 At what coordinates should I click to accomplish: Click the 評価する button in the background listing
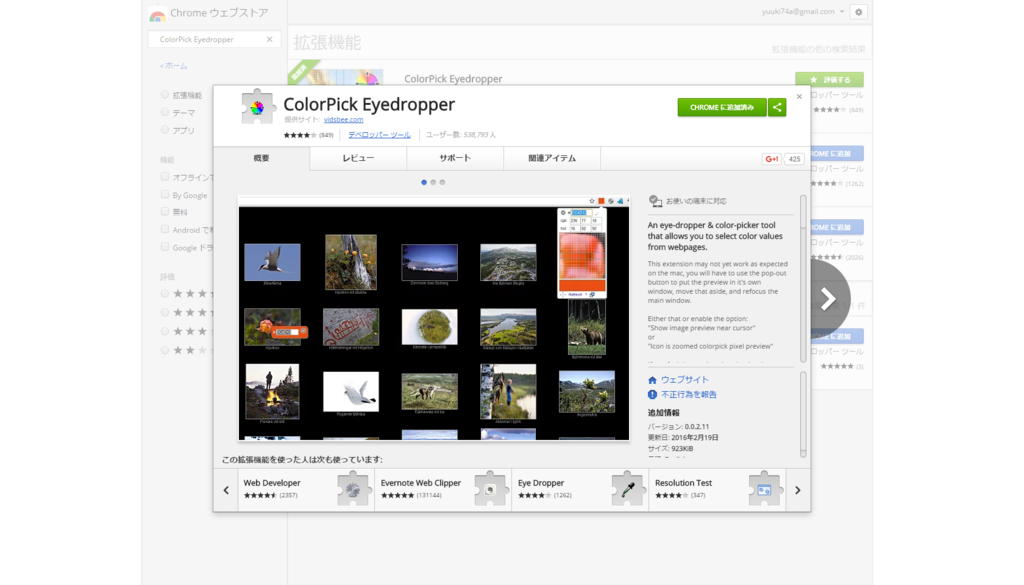click(x=829, y=80)
